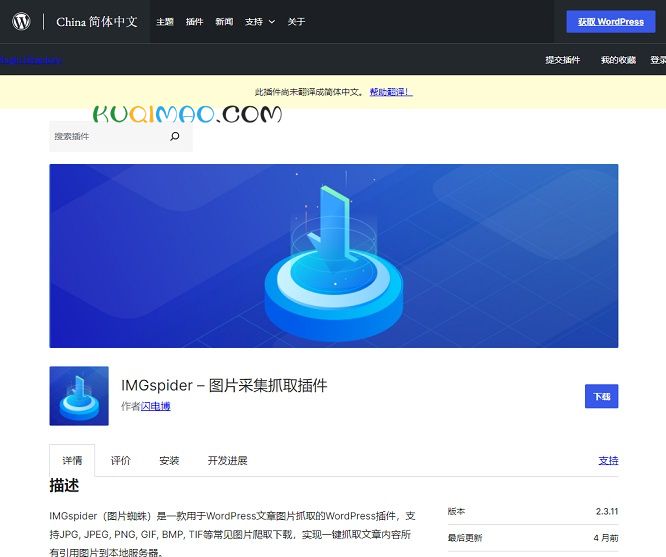The height and width of the screenshot is (557, 666).
Task: Click the 登录 link
Action: 658,60
